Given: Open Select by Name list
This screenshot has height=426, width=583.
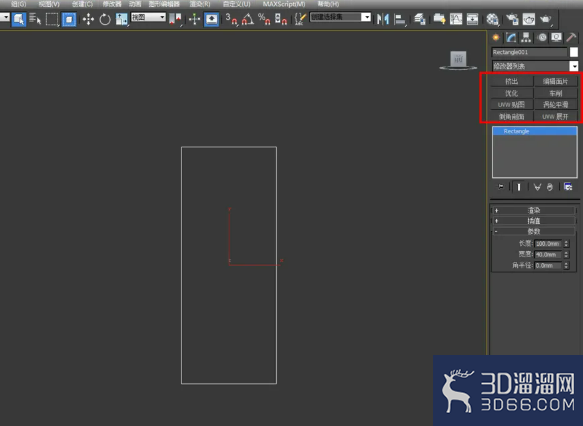Looking at the screenshot, I should [x=35, y=19].
